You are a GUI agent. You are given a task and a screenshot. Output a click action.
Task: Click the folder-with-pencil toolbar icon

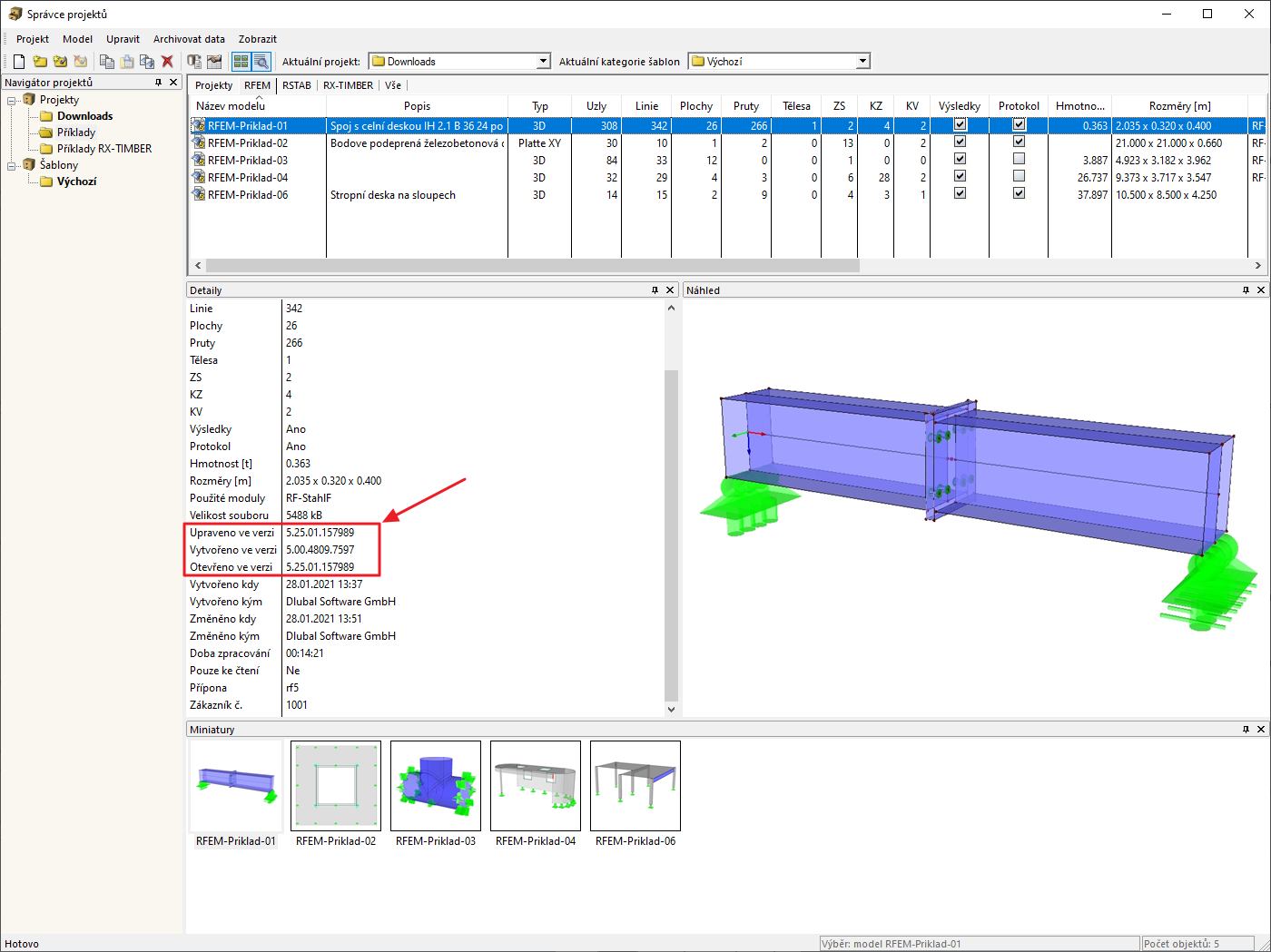(x=60, y=62)
